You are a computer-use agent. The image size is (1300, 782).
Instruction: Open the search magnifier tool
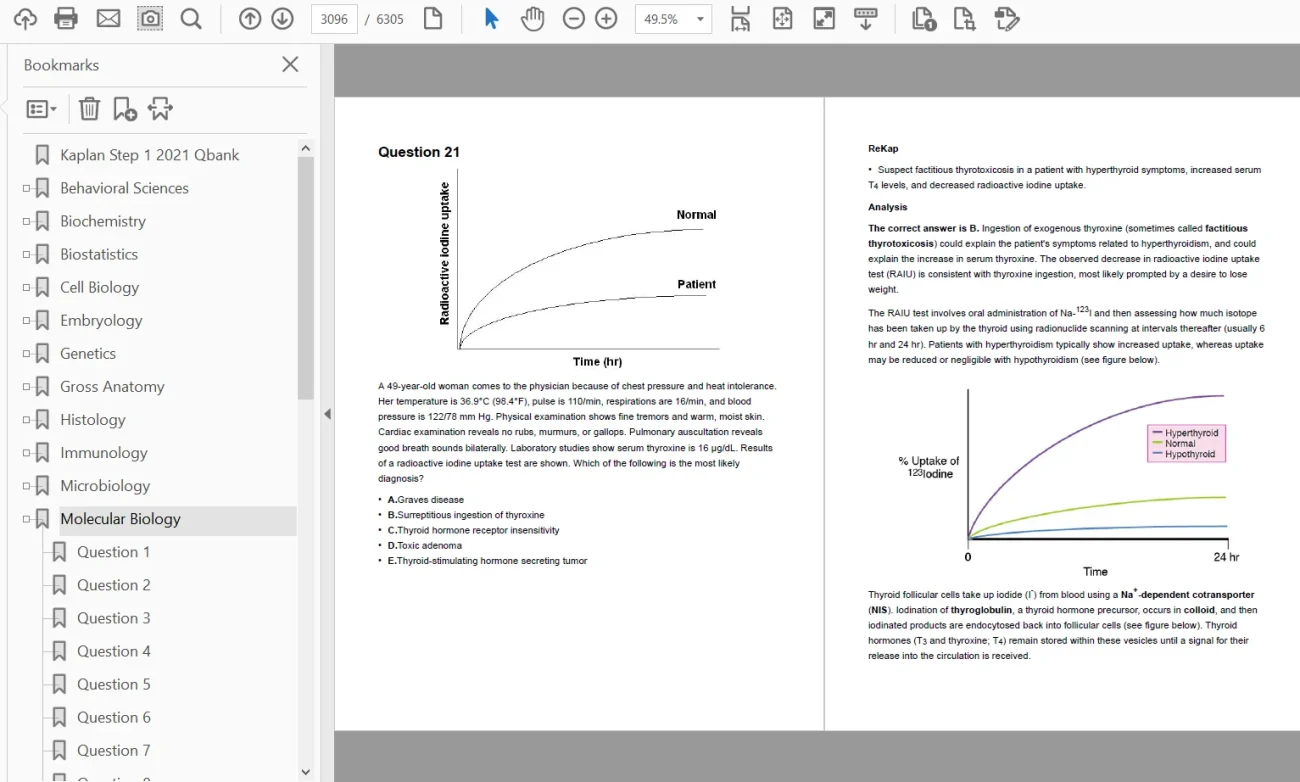tap(191, 18)
